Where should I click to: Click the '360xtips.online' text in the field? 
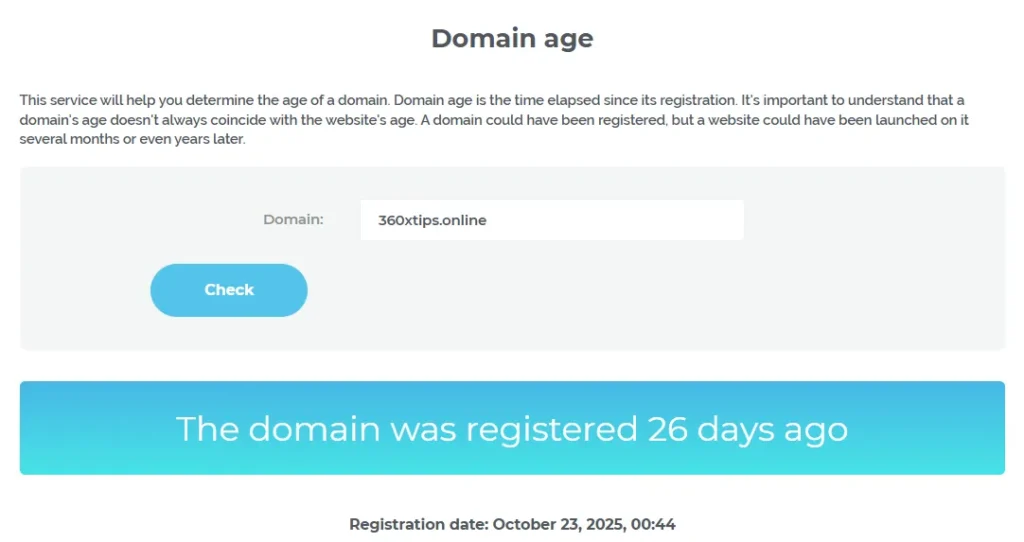point(432,220)
